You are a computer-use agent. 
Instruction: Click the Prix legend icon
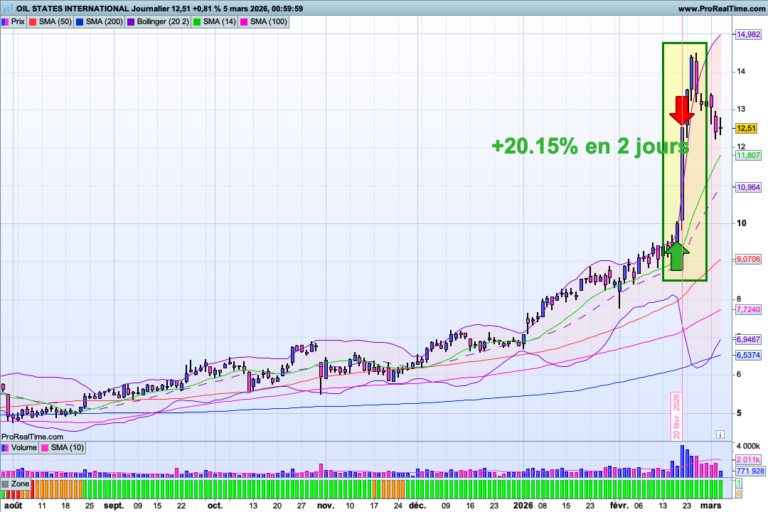(7, 21)
